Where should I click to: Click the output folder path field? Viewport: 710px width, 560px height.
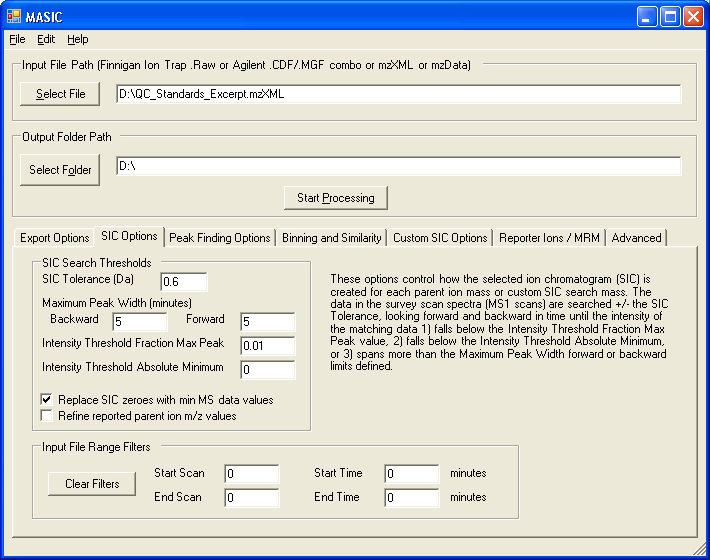[x=398, y=166]
